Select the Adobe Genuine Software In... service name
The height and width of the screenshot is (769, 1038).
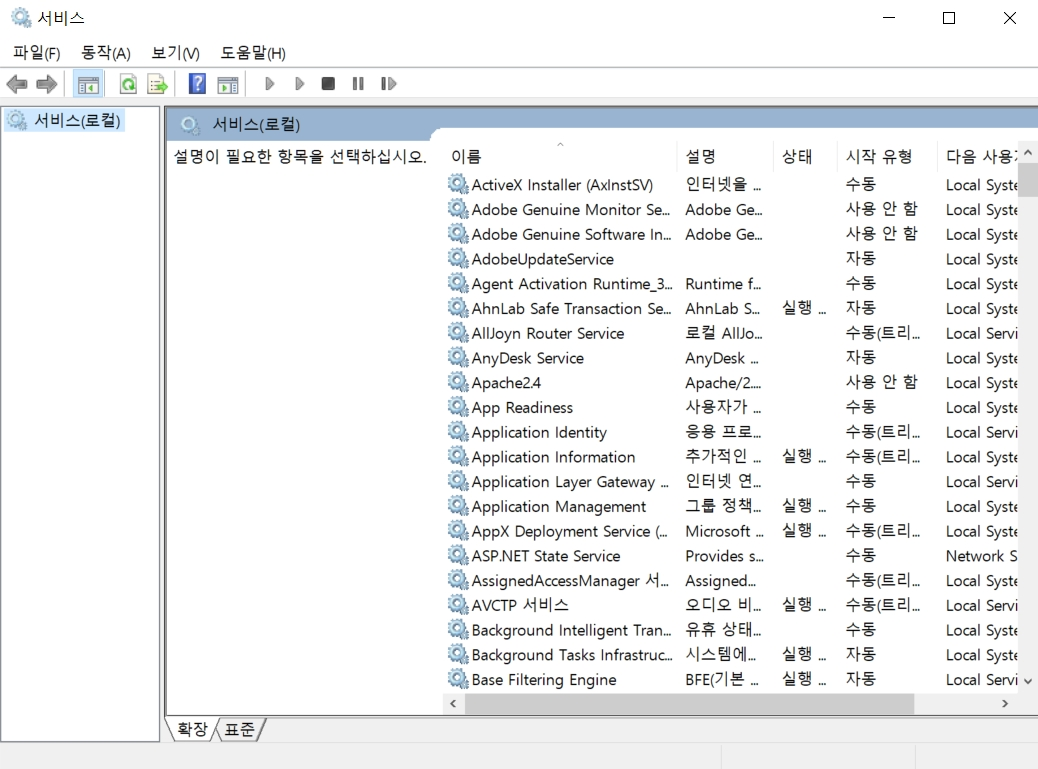point(571,234)
